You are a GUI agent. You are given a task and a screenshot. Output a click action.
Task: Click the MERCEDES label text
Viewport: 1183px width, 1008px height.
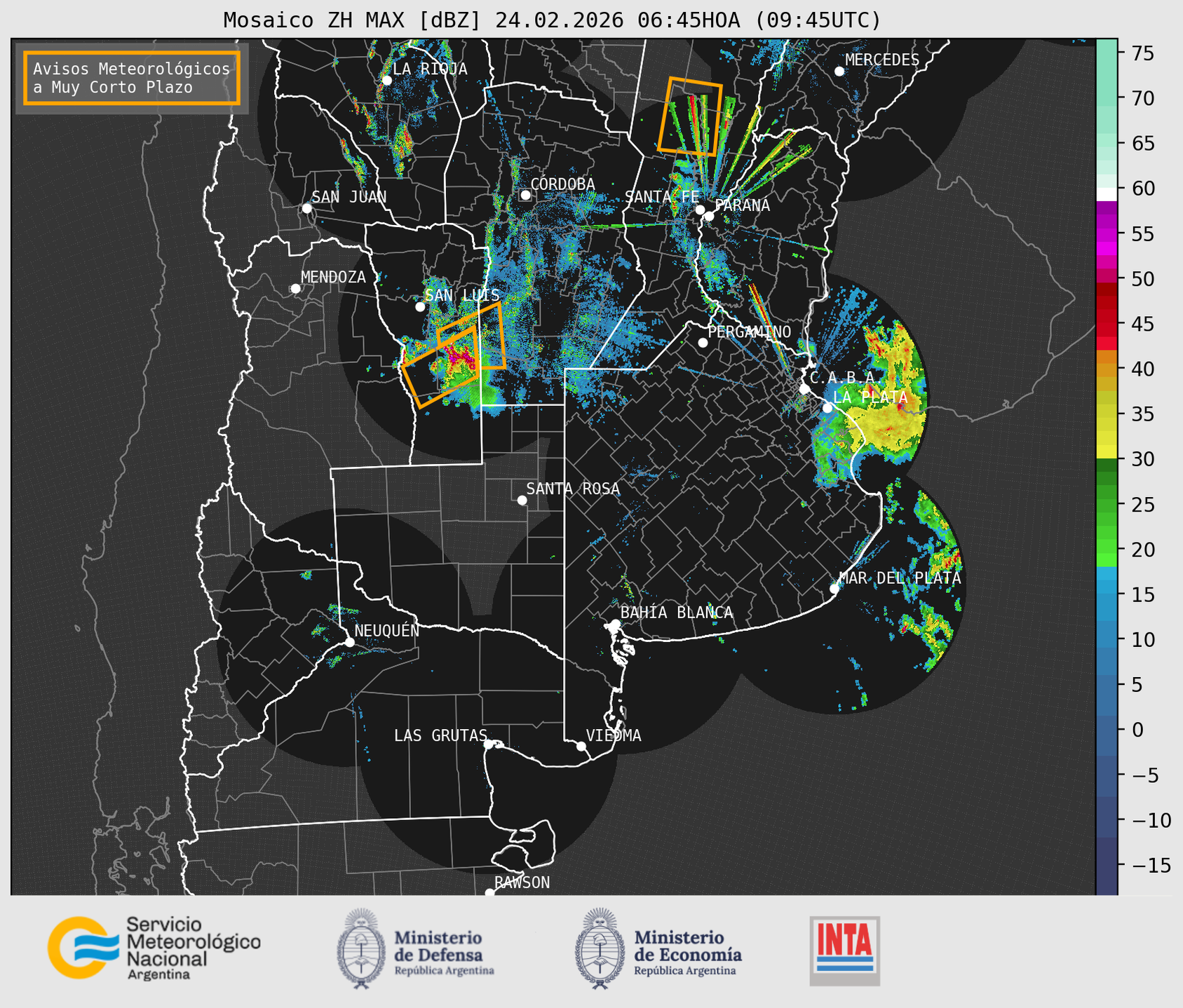(882, 60)
